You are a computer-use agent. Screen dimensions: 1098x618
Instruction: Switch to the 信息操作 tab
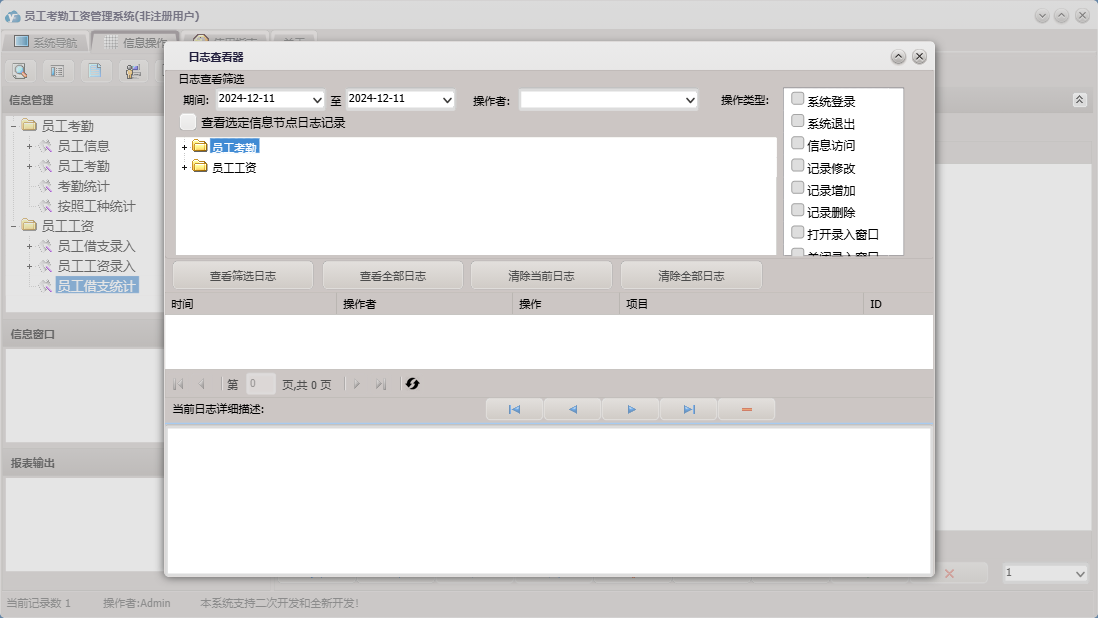134,42
